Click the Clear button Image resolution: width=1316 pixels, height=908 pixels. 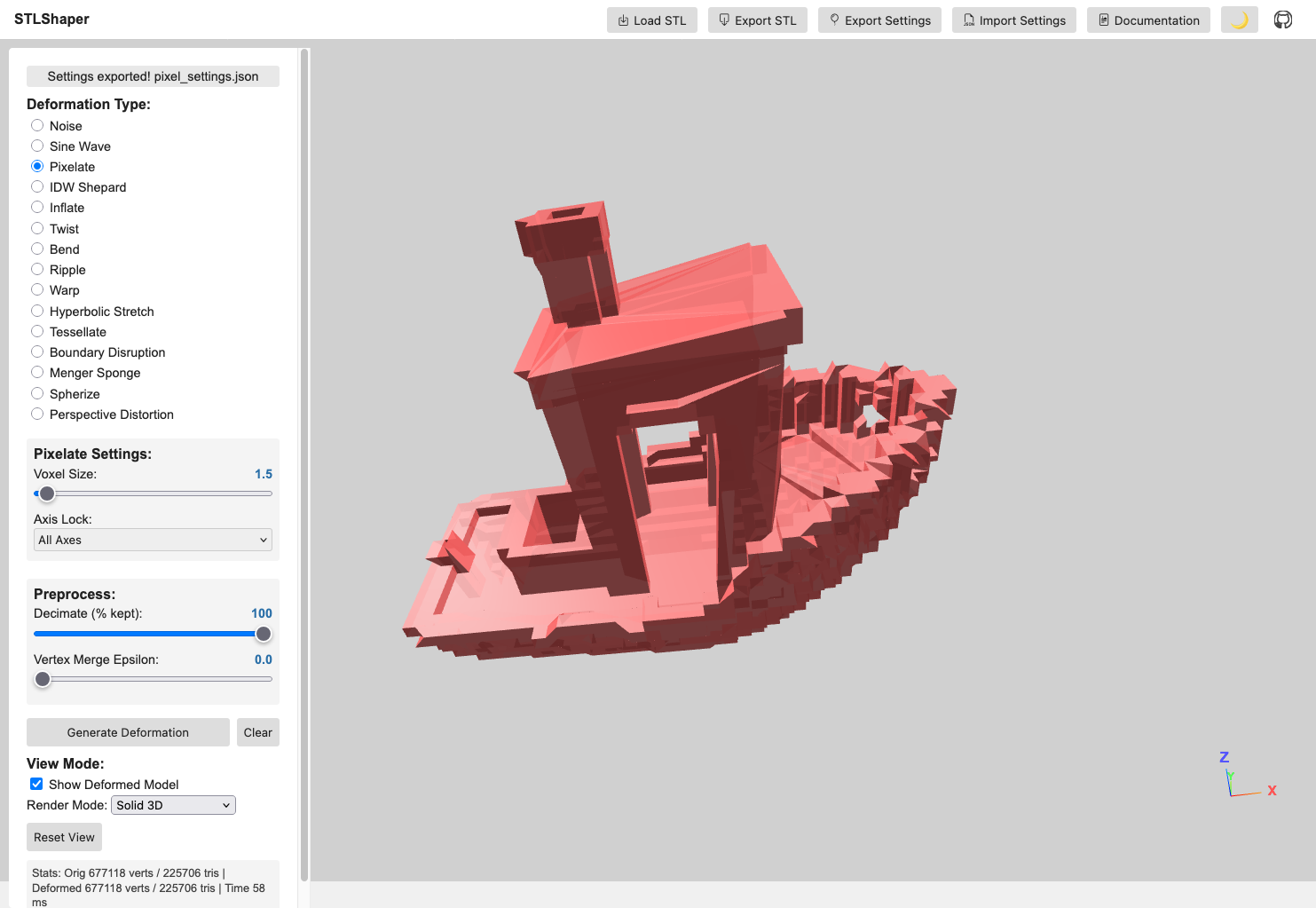pyautogui.click(x=258, y=732)
